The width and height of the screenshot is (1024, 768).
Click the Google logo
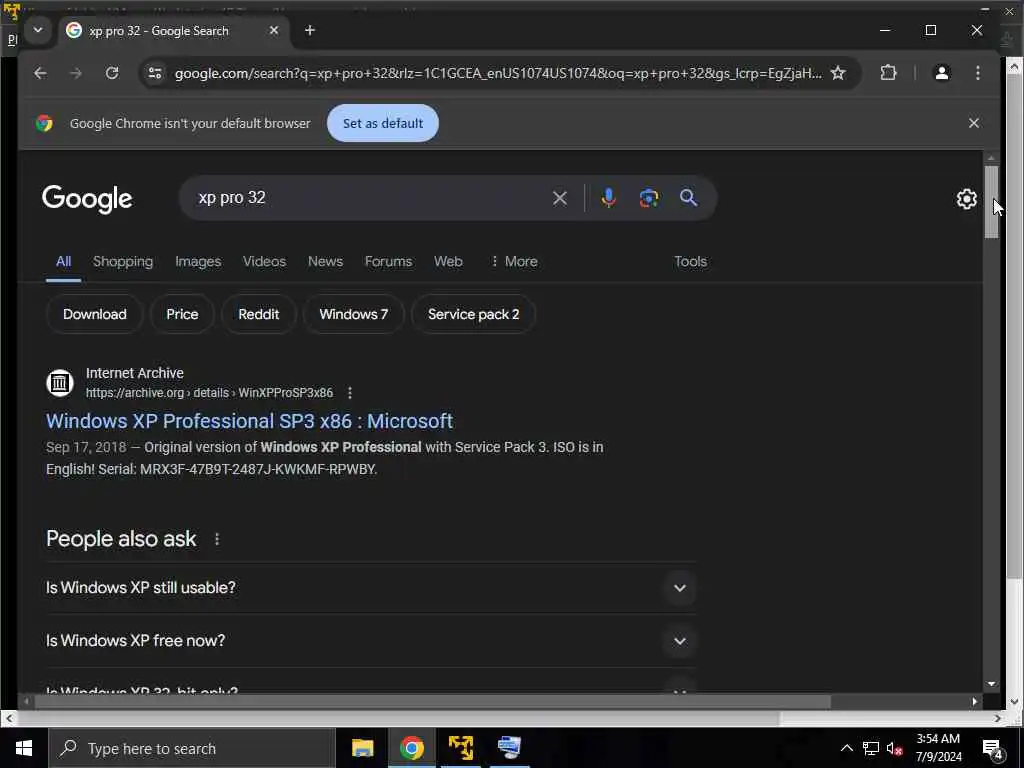pyautogui.click(x=87, y=199)
